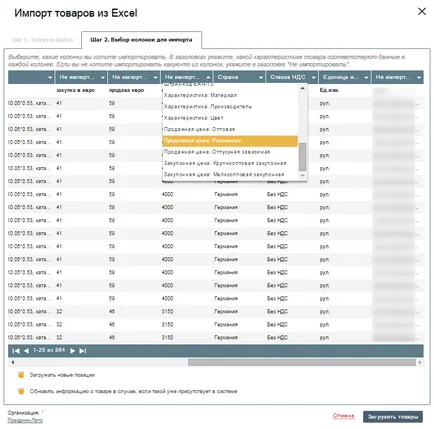
Task: Go to next page of rows
Action: [72, 351]
